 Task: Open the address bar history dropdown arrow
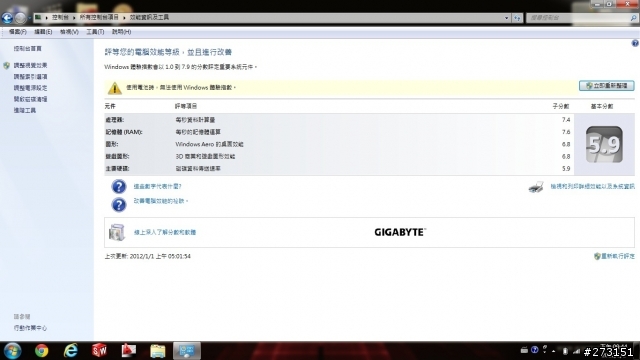(507, 18)
